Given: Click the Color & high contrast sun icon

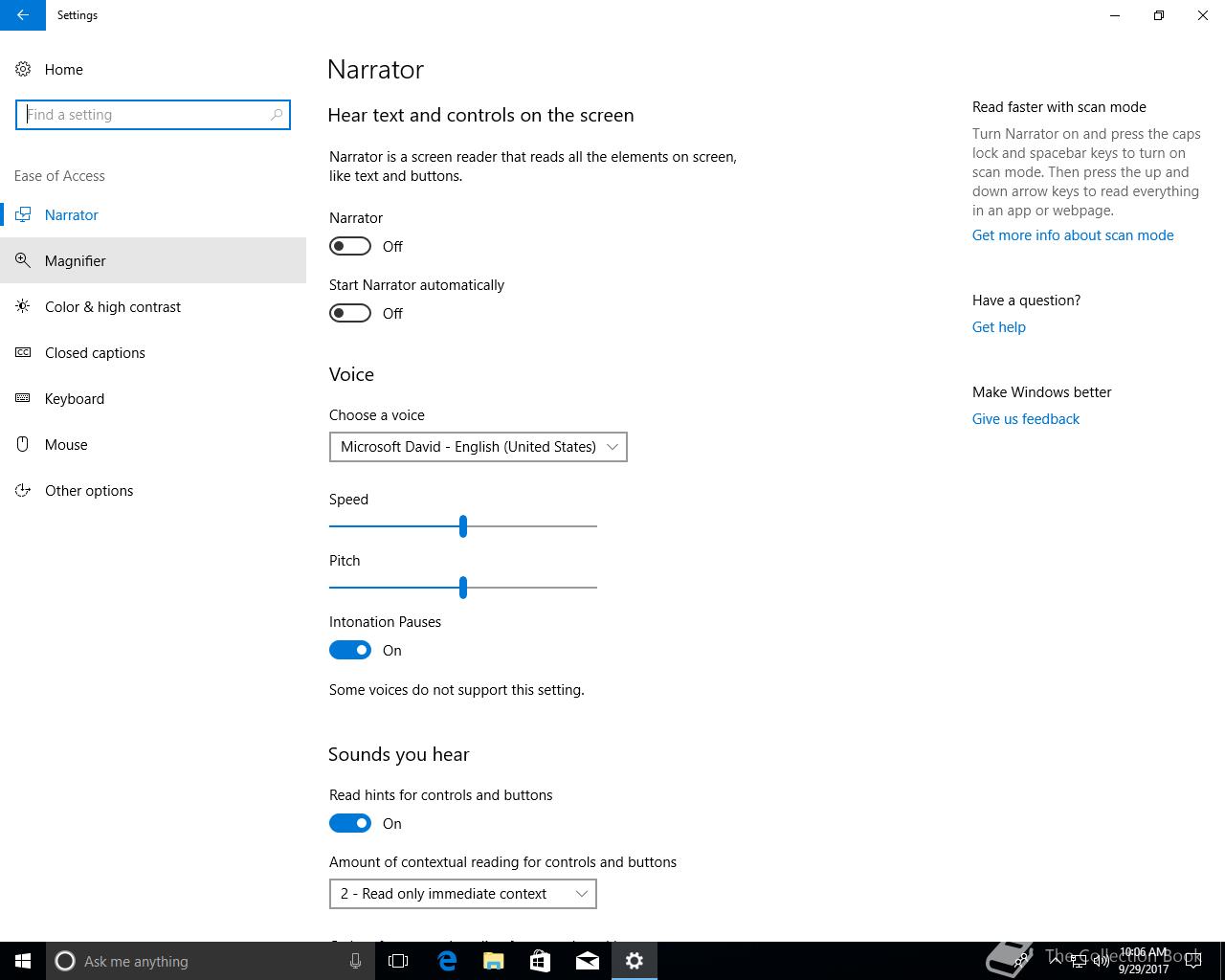Looking at the screenshot, I should [x=23, y=306].
